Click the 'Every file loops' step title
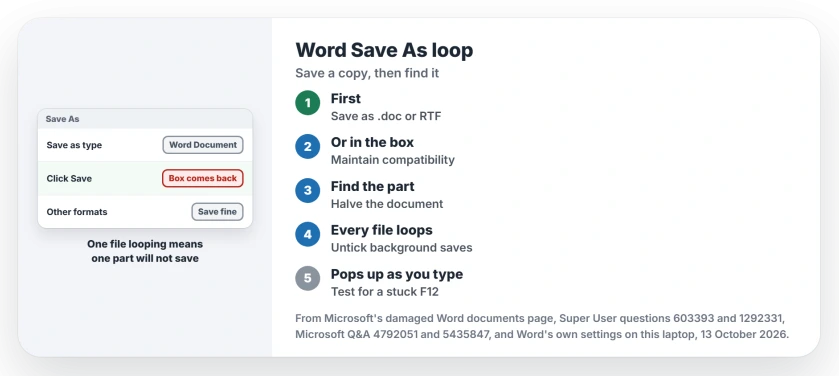Screen dimensions: 839x376 click(382, 230)
